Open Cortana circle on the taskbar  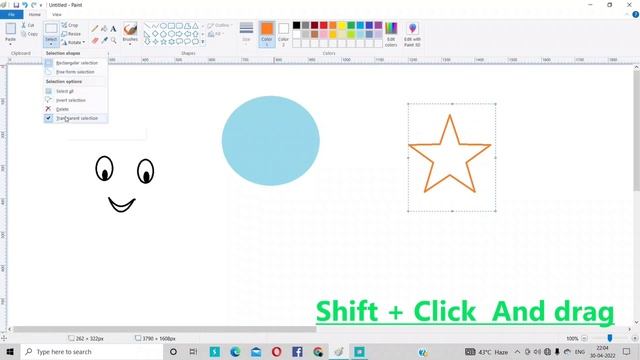(x=173, y=352)
